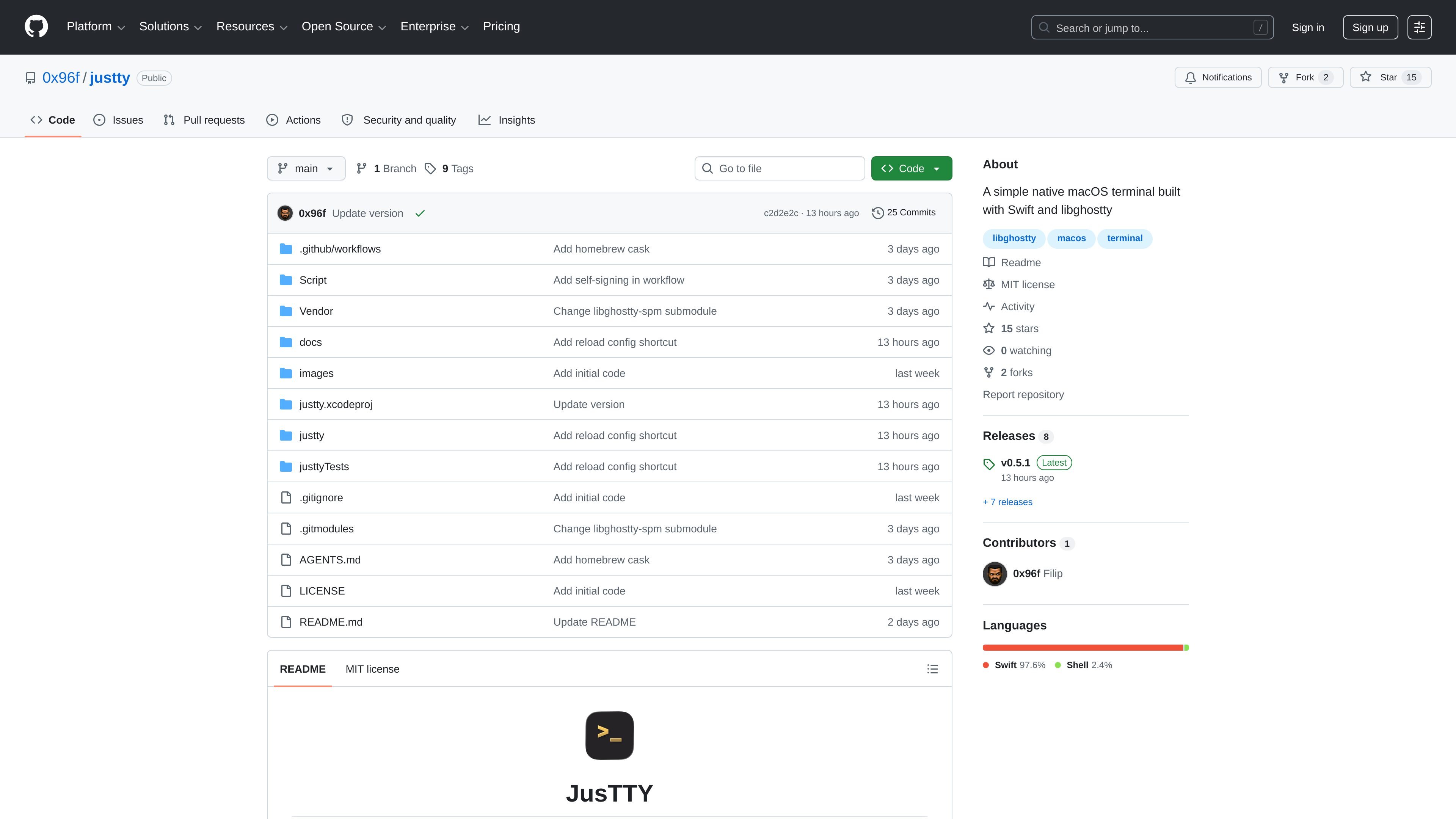Open the commit history clock icon
The width and height of the screenshot is (1456, 819).
(x=877, y=213)
